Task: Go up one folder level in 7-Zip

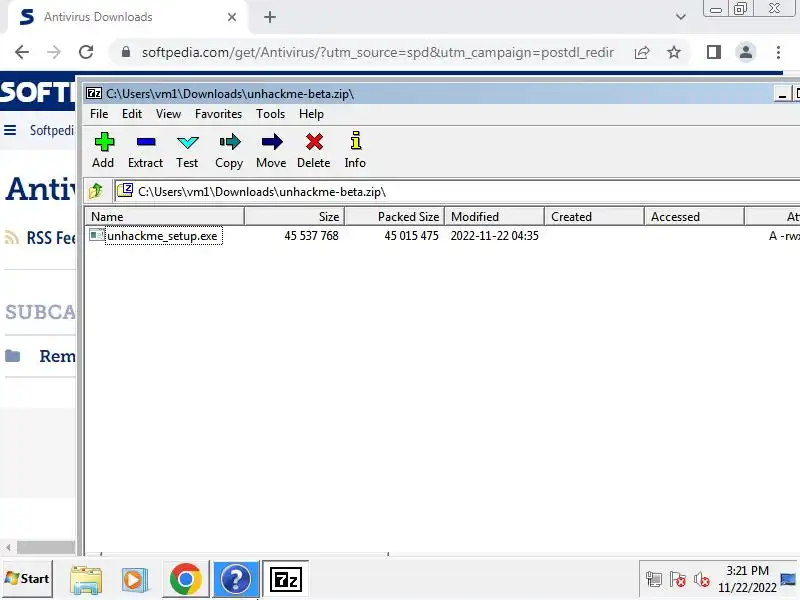Action: 95,191
